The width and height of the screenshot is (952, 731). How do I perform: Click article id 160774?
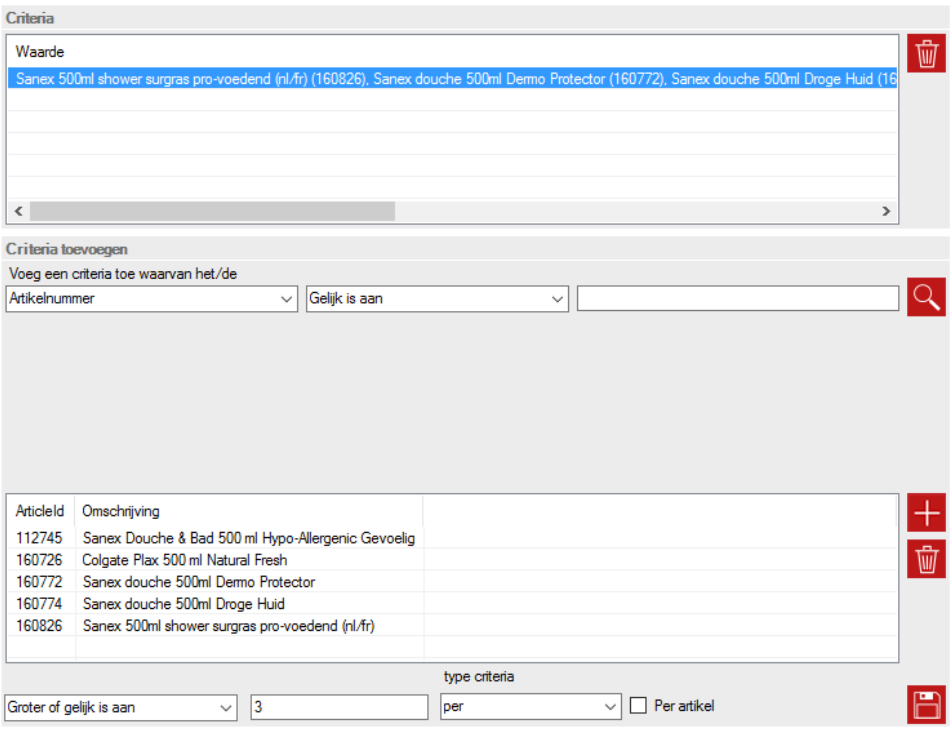(39, 604)
